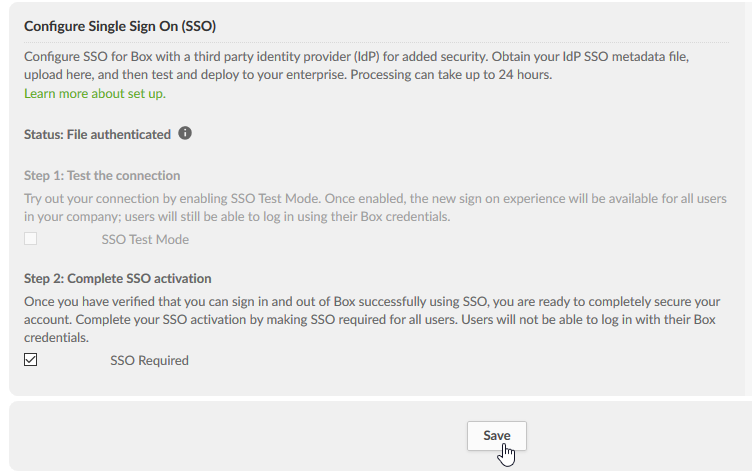Image resolution: width=752 pixels, height=472 pixels.
Task: Click the word 'credentials.' ending Step 2 text
Action: click(57, 338)
